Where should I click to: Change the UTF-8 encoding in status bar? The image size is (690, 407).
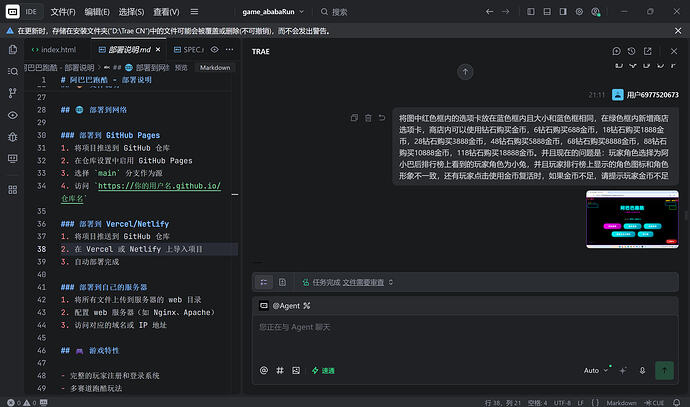[562, 403]
